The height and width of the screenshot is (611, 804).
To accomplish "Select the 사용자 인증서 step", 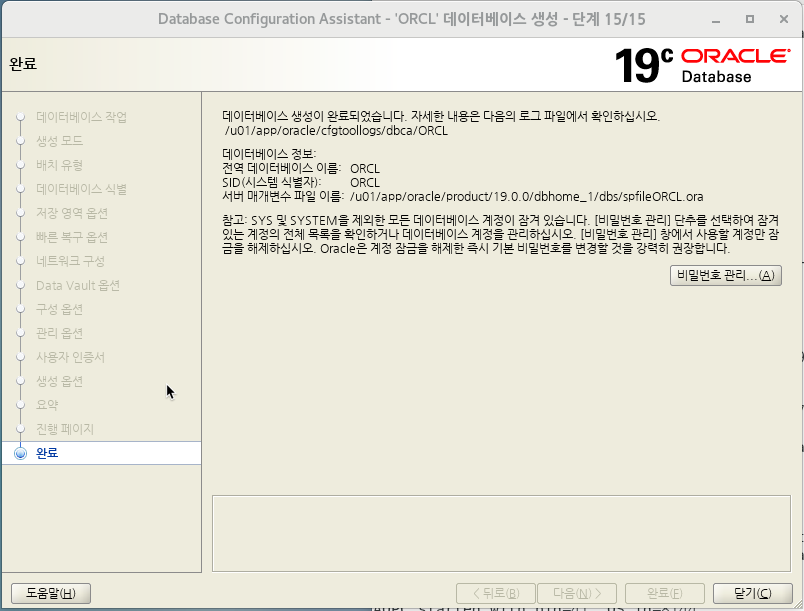I will click(x=70, y=357).
